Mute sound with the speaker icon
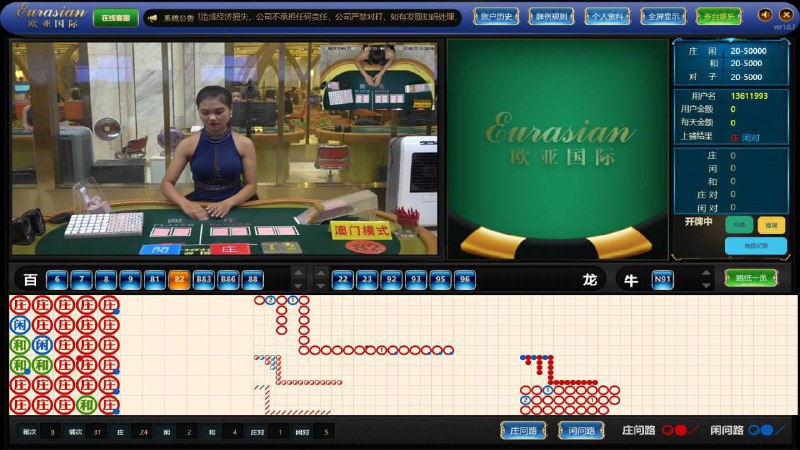The height and width of the screenshot is (450, 800). point(765,15)
